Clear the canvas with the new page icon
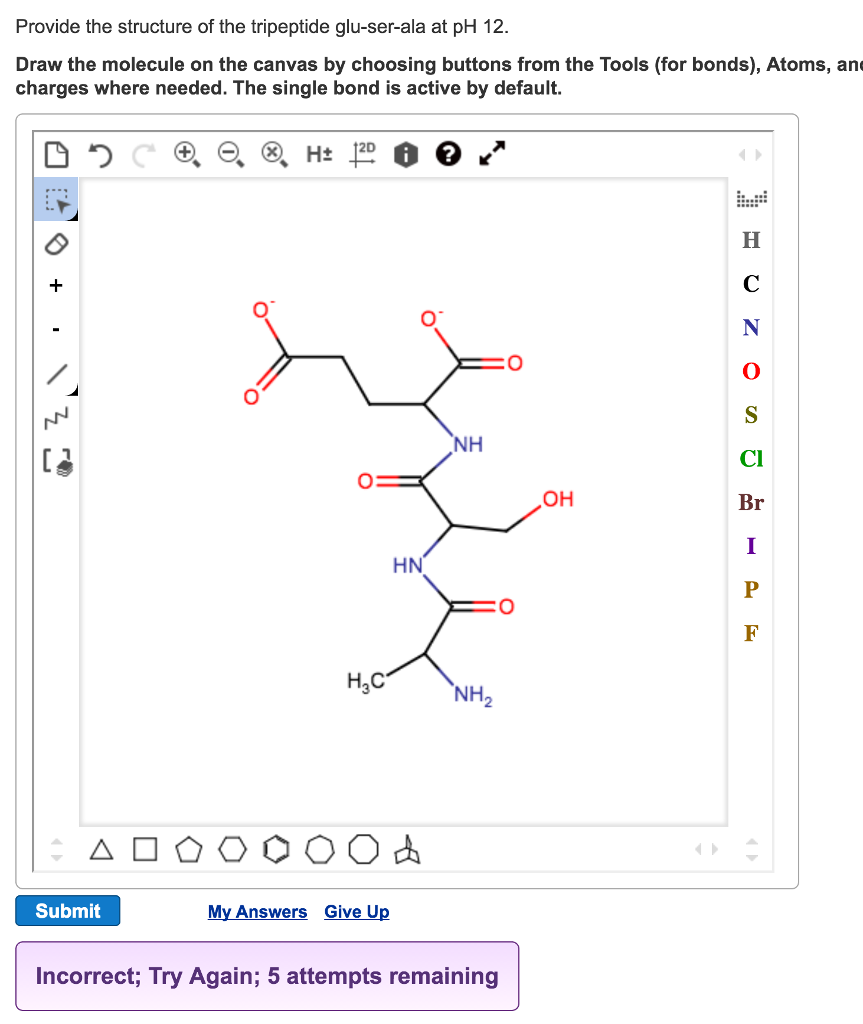Screen dimensions: 863x1024 (x=56, y=153)
